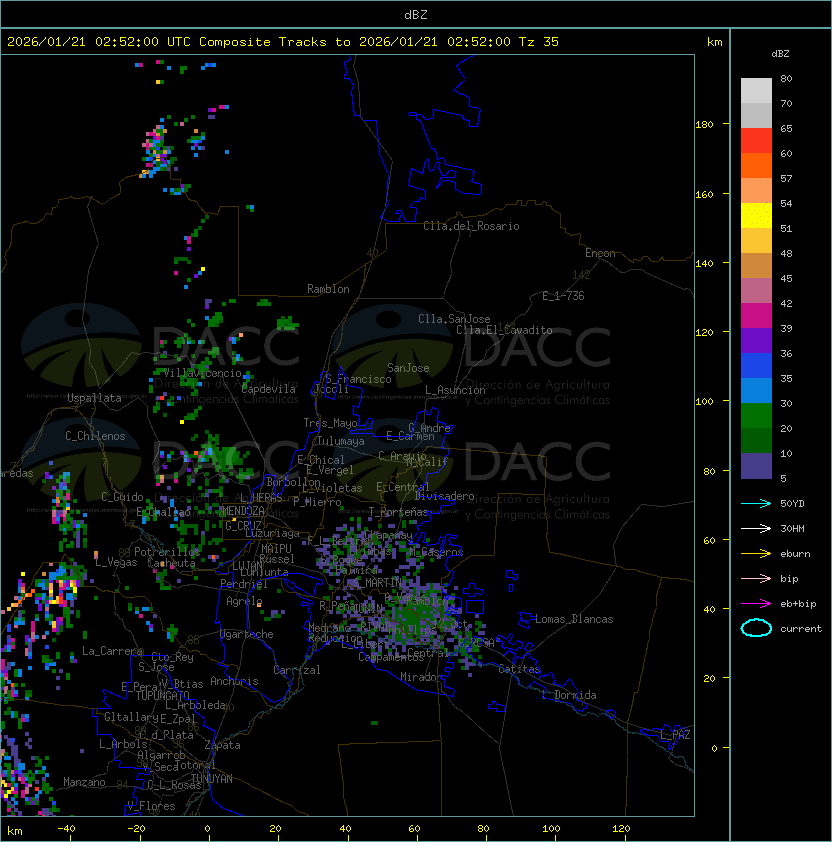Click the Lomas_Blancas place label
Viewport: 832px width, 842px height.
pyautogui.click(x=574, y=619)
